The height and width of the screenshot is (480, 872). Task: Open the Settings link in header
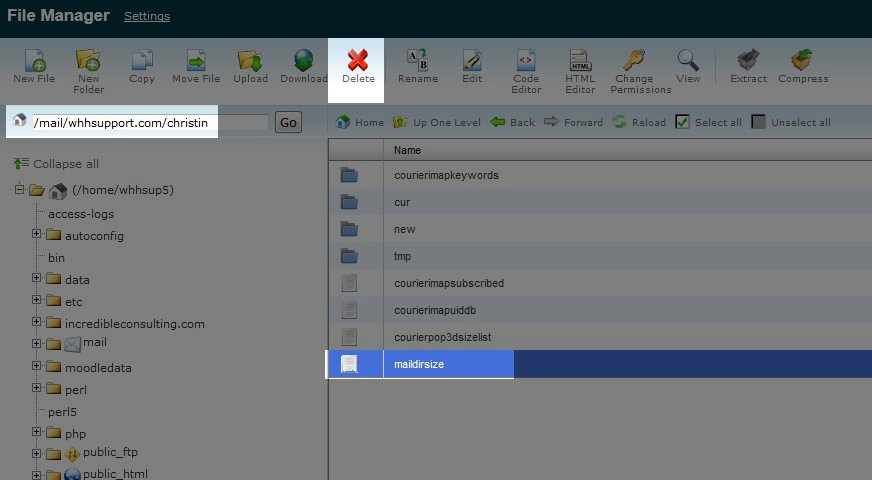[x=146, y=16]
